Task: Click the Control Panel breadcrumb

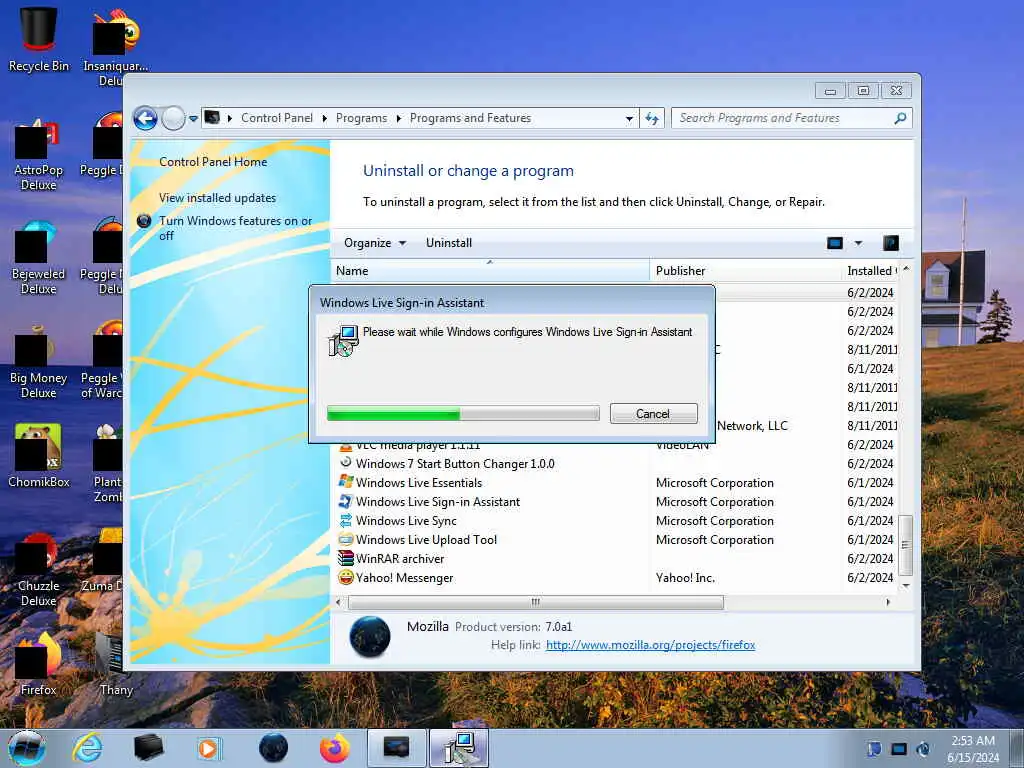Action: [277, 118]
